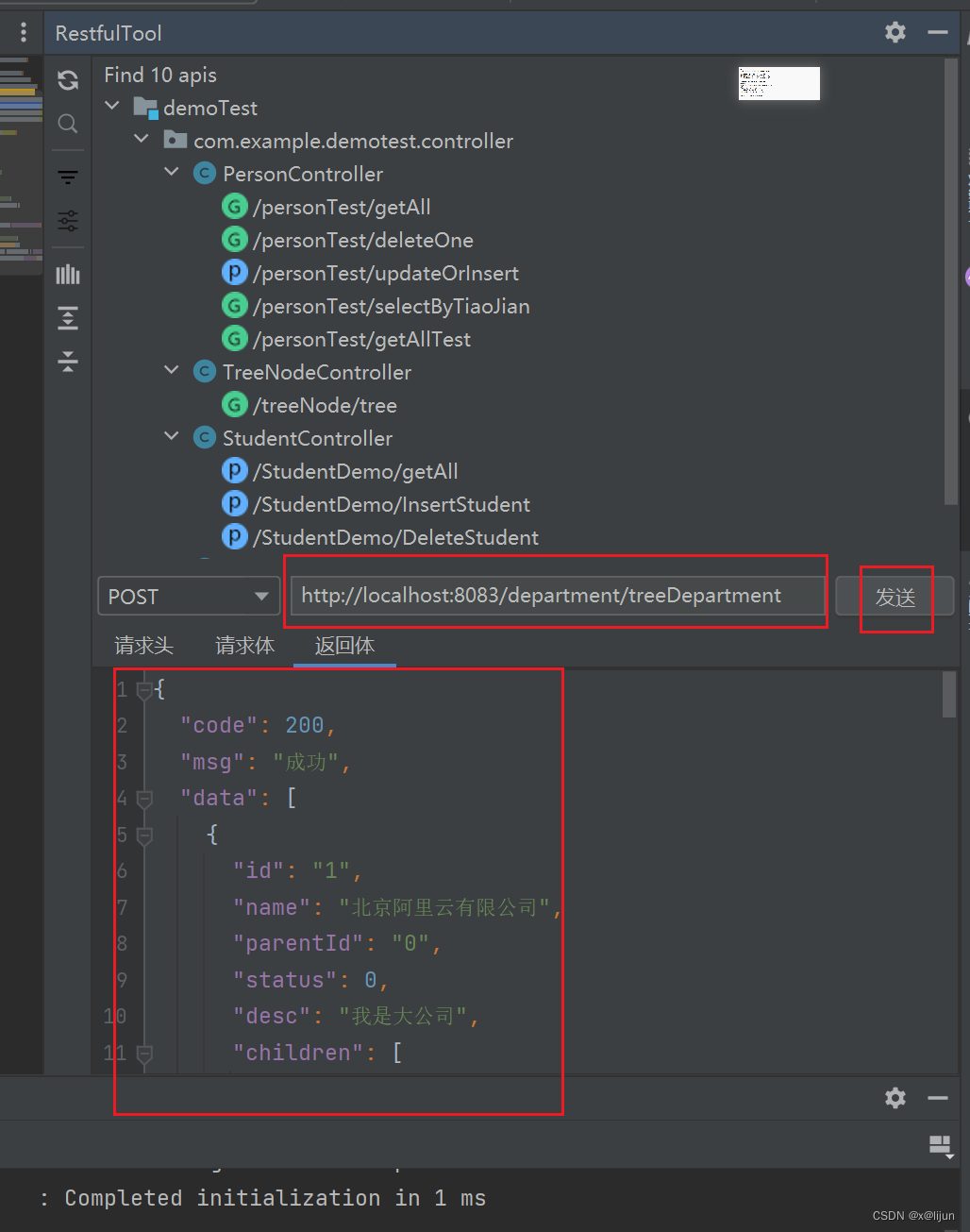Open the kebab menu above the sidebar
The width and height of the screenshot is (970, 1232).
click(23, 31)
